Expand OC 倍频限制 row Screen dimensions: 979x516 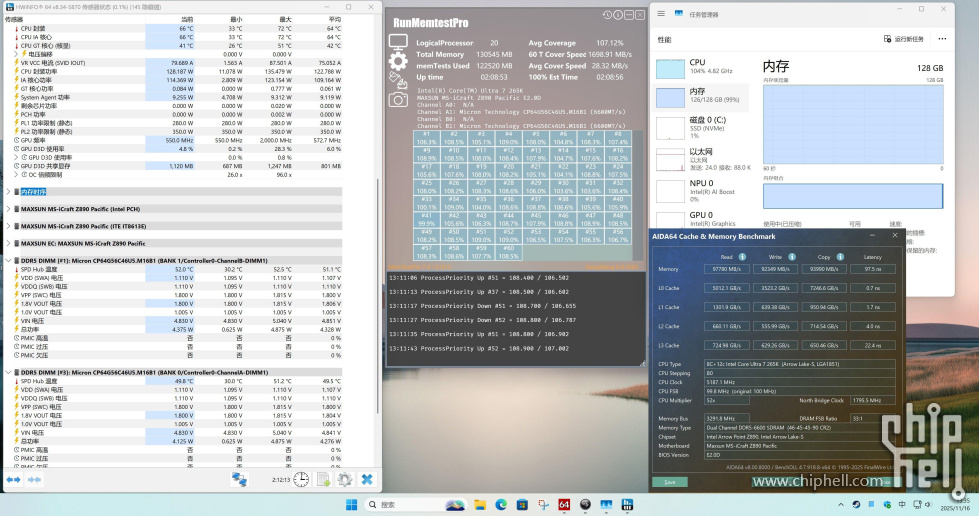17,175
